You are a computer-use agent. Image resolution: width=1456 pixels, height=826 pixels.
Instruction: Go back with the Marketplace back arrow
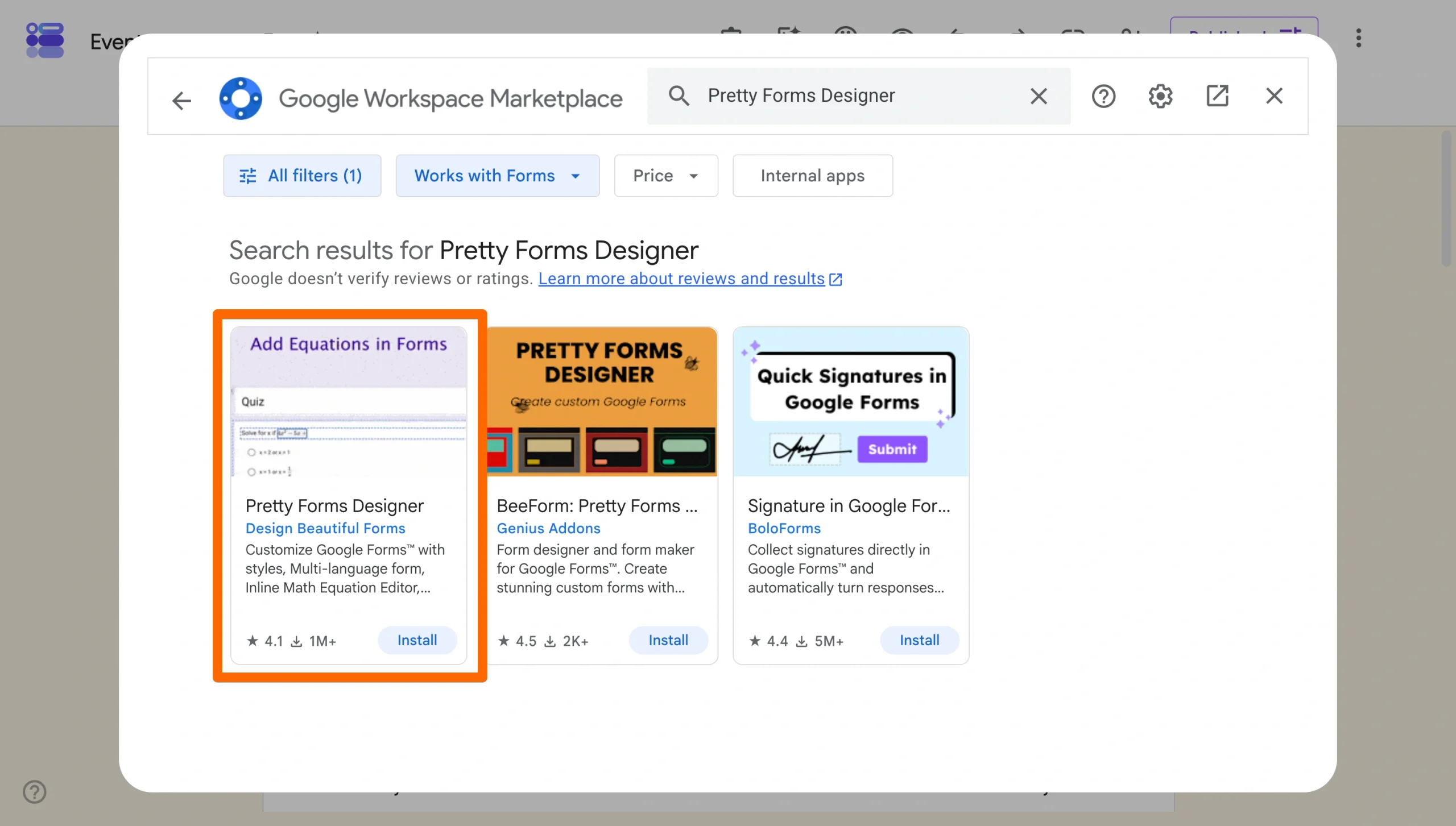[x=181, y=100]
